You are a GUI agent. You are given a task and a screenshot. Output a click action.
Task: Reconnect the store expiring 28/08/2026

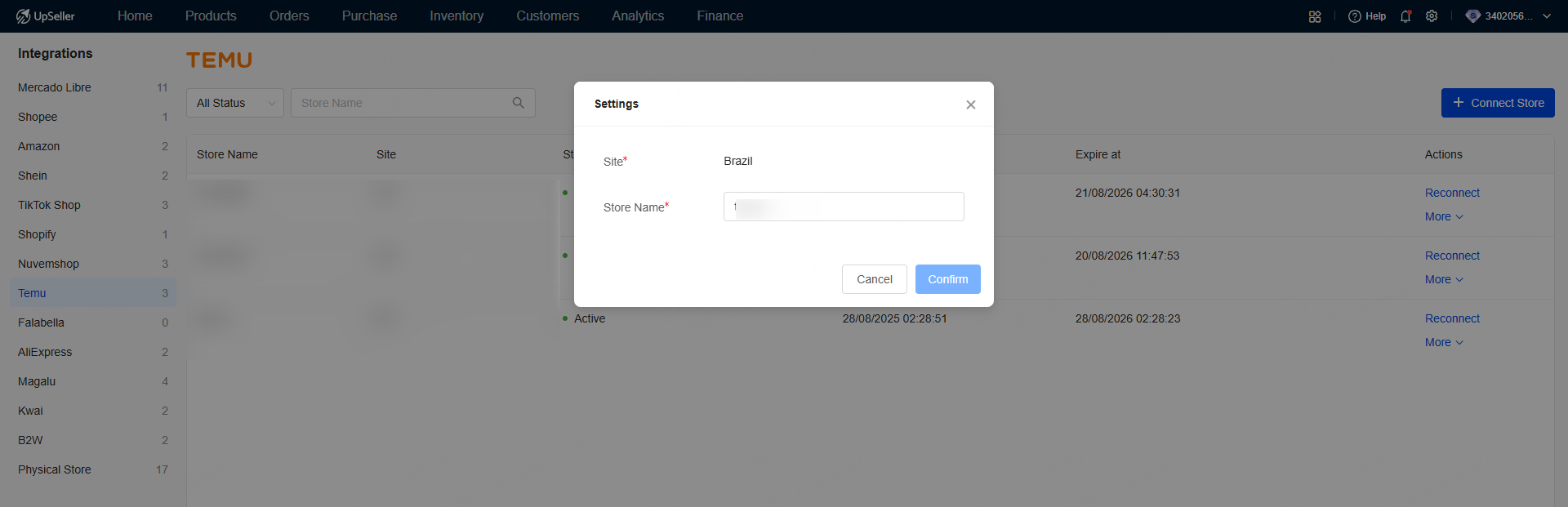pos(1452,318)
